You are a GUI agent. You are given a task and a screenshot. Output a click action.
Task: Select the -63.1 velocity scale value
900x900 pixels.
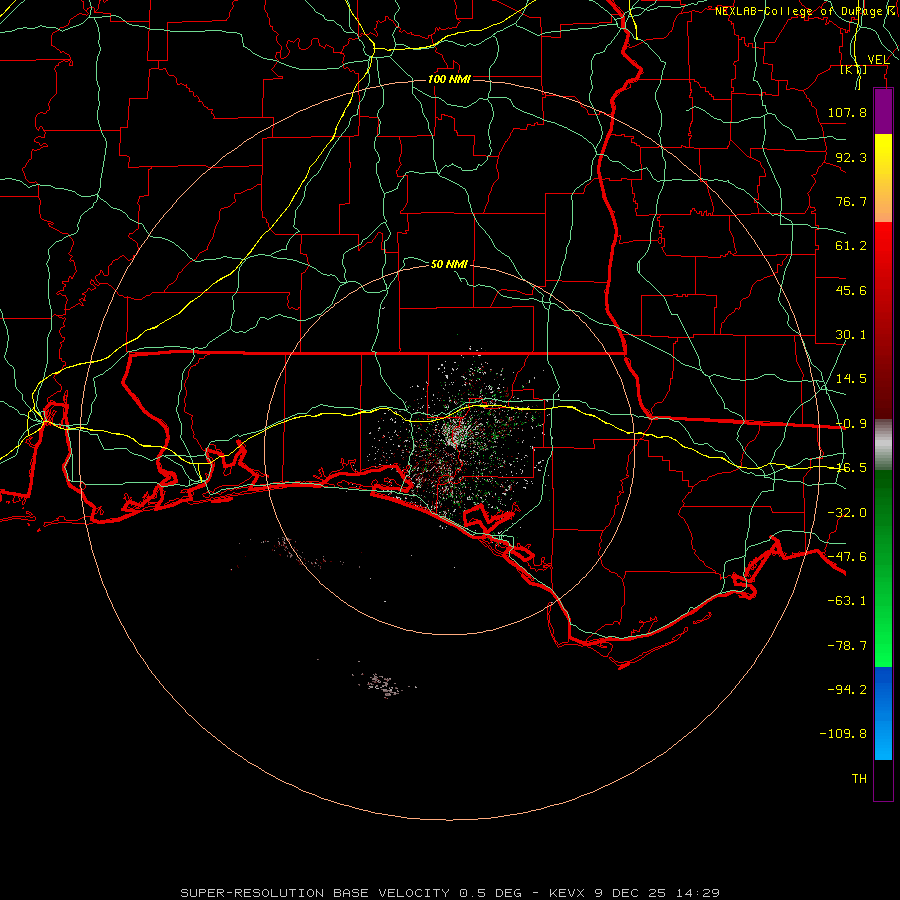847,601
